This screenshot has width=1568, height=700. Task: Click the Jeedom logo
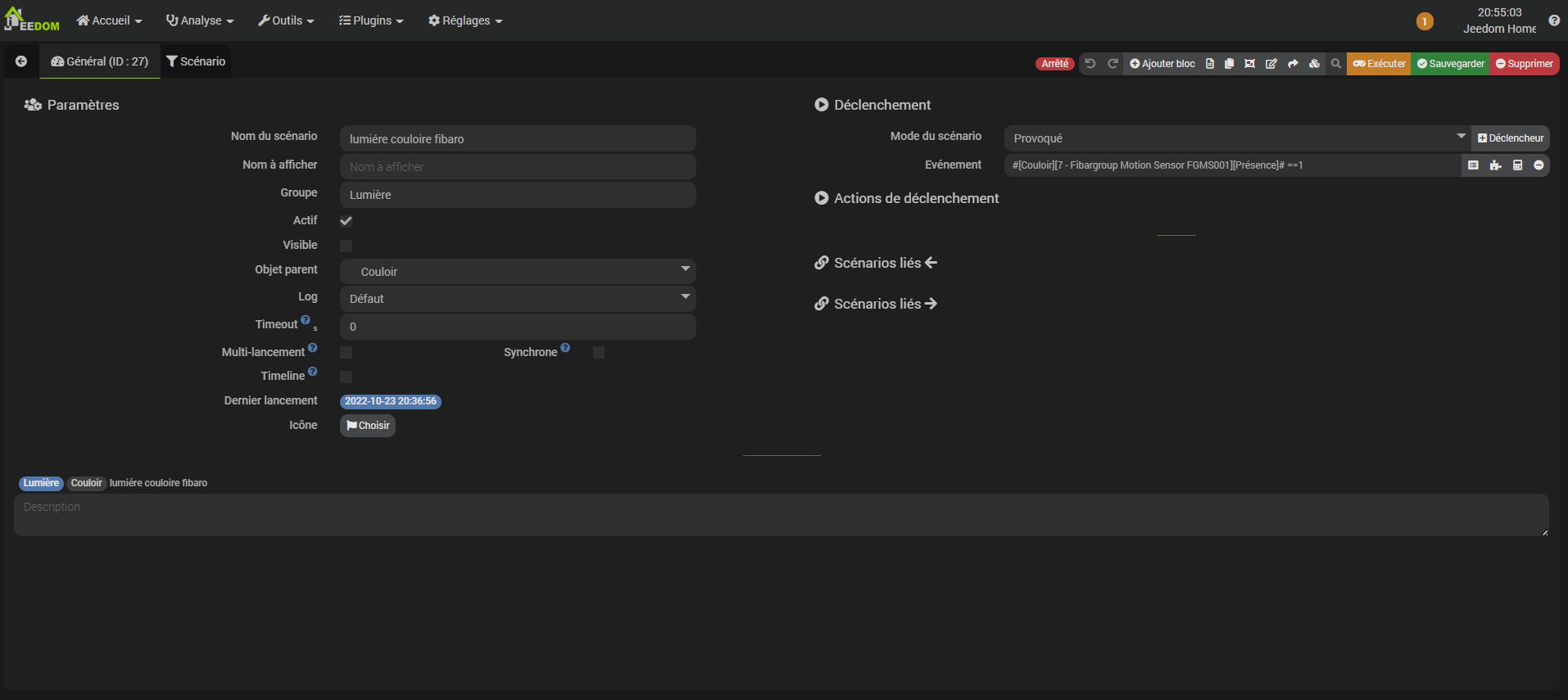point(32,20)
